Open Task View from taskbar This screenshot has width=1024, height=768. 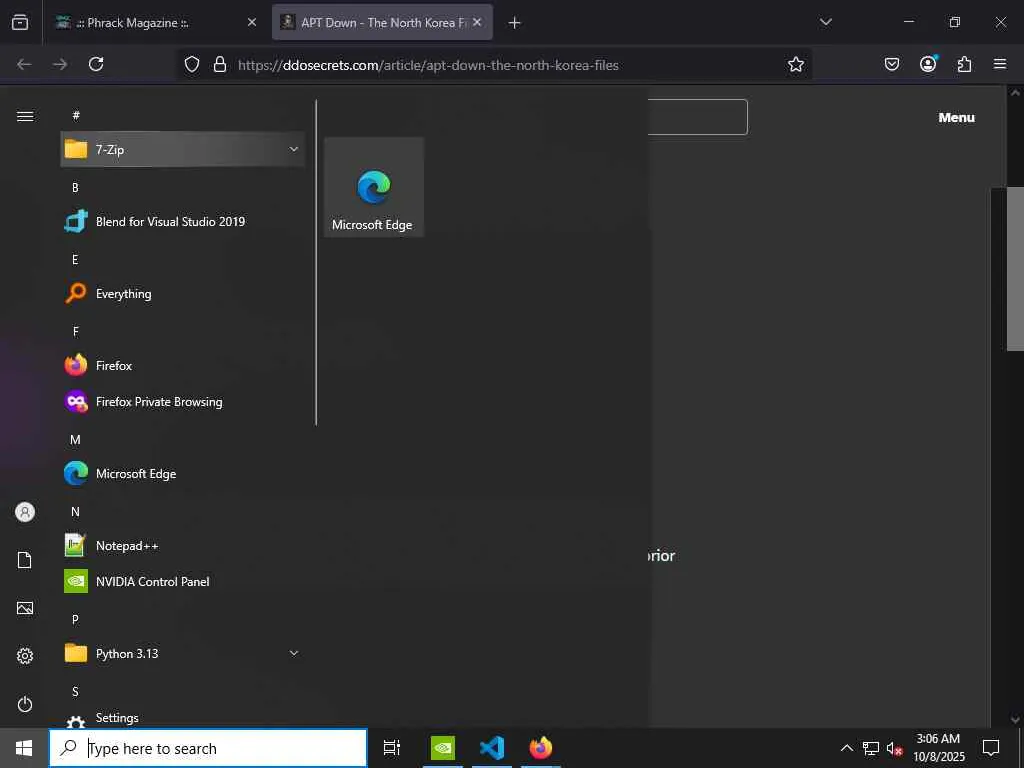tap(392, 748)
